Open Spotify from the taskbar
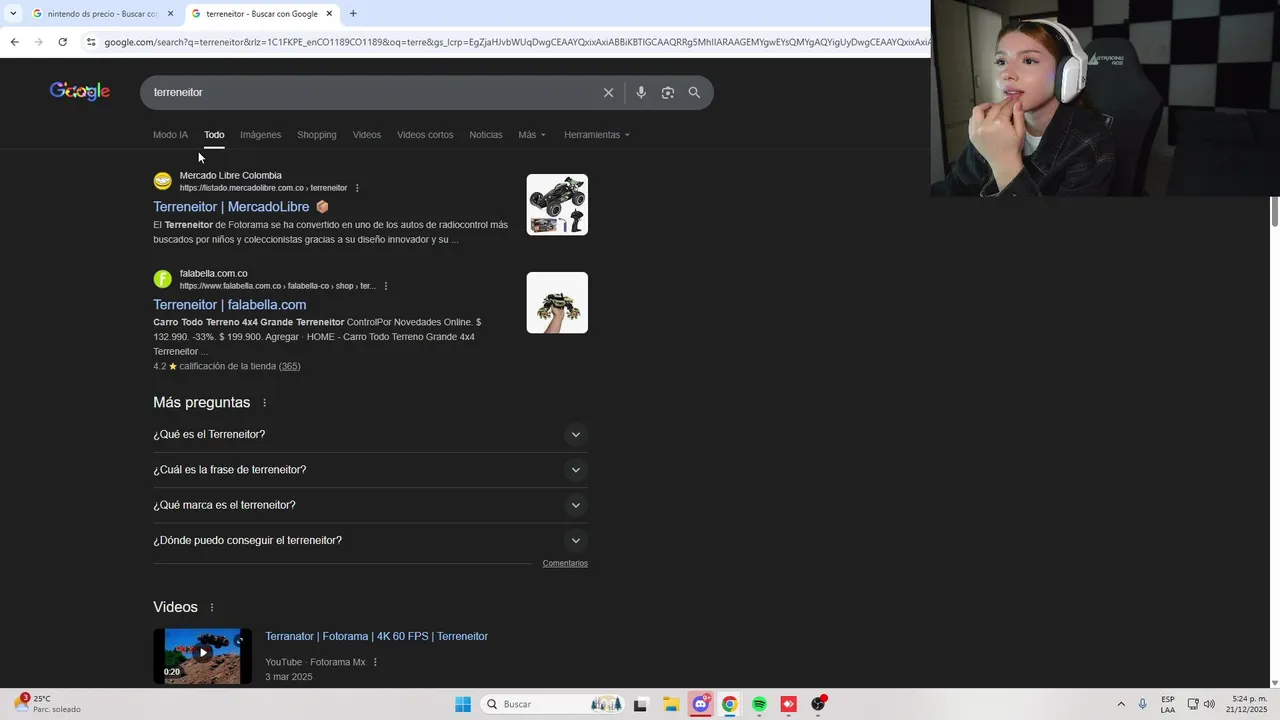This screenshot has height=720, width=1280. click(x=759, y=704)
